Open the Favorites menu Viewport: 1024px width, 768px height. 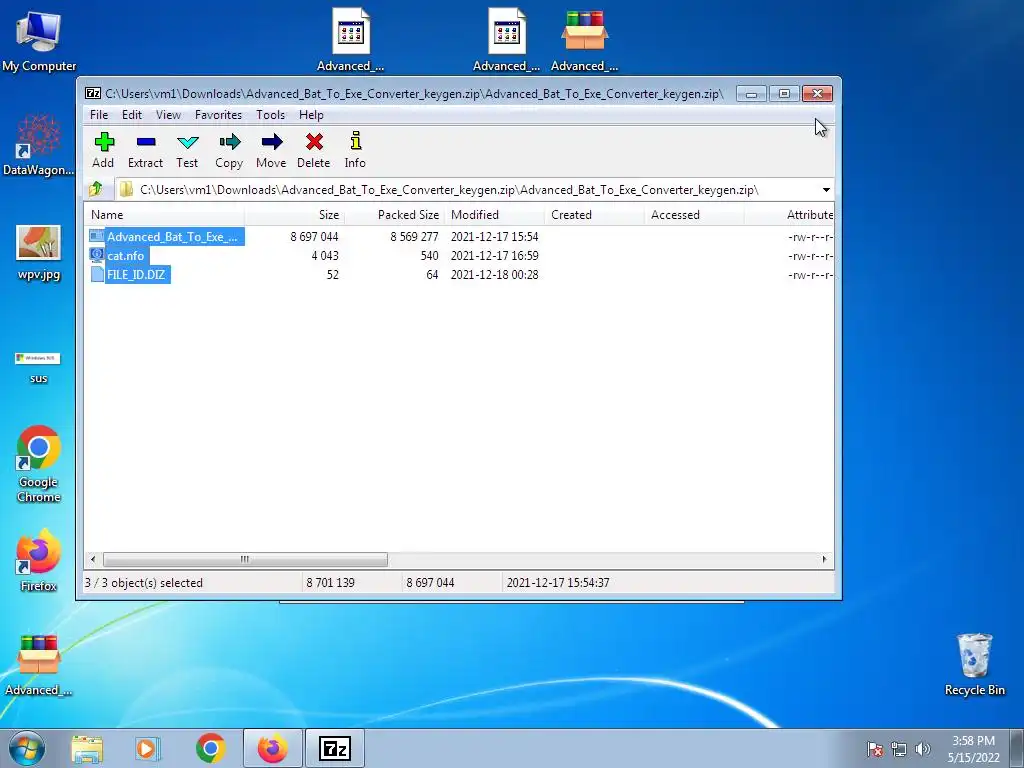[x=218, y=115]
